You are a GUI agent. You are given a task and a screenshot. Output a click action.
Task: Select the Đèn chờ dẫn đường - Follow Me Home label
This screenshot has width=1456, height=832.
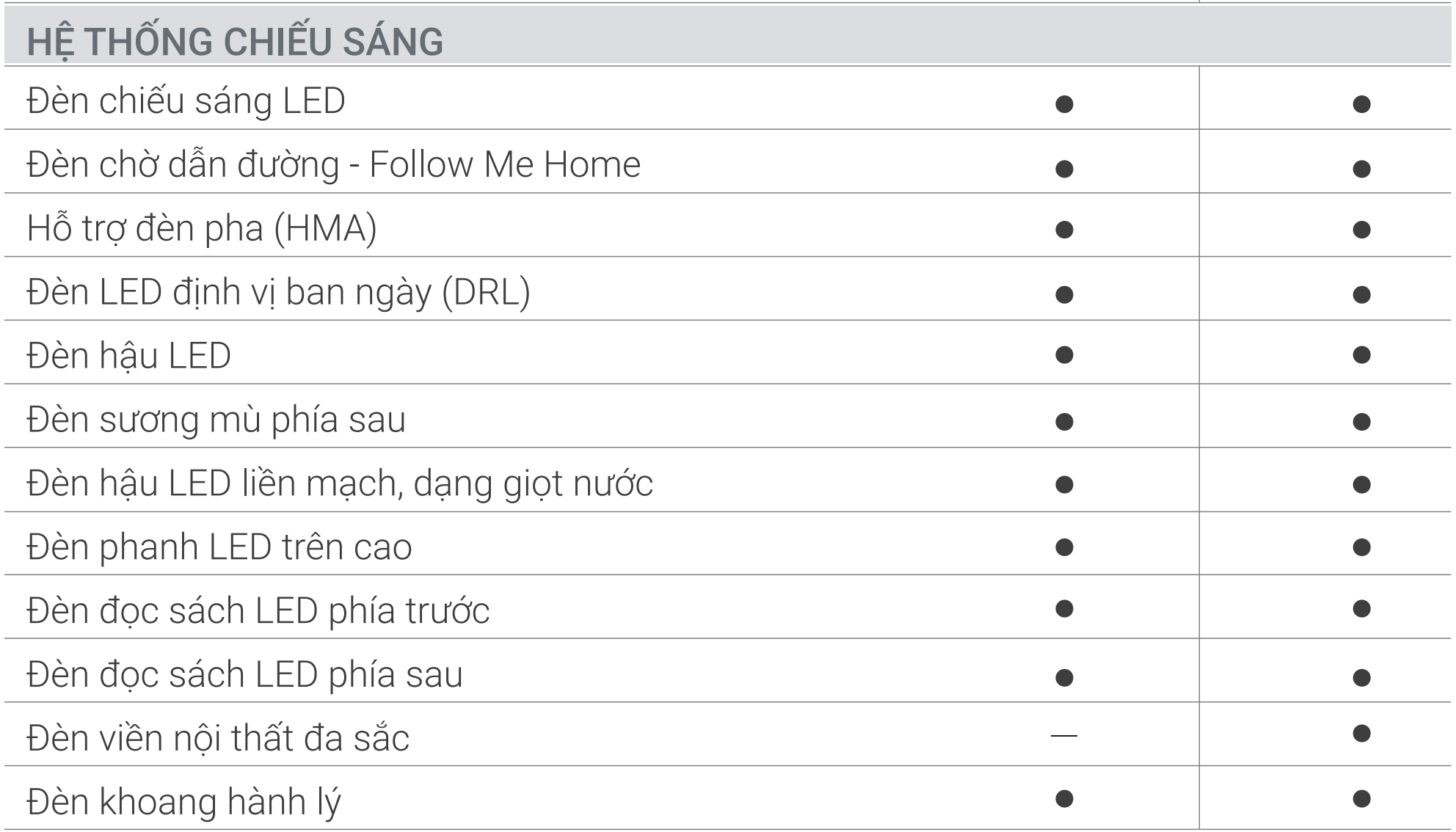coord(333,164)
